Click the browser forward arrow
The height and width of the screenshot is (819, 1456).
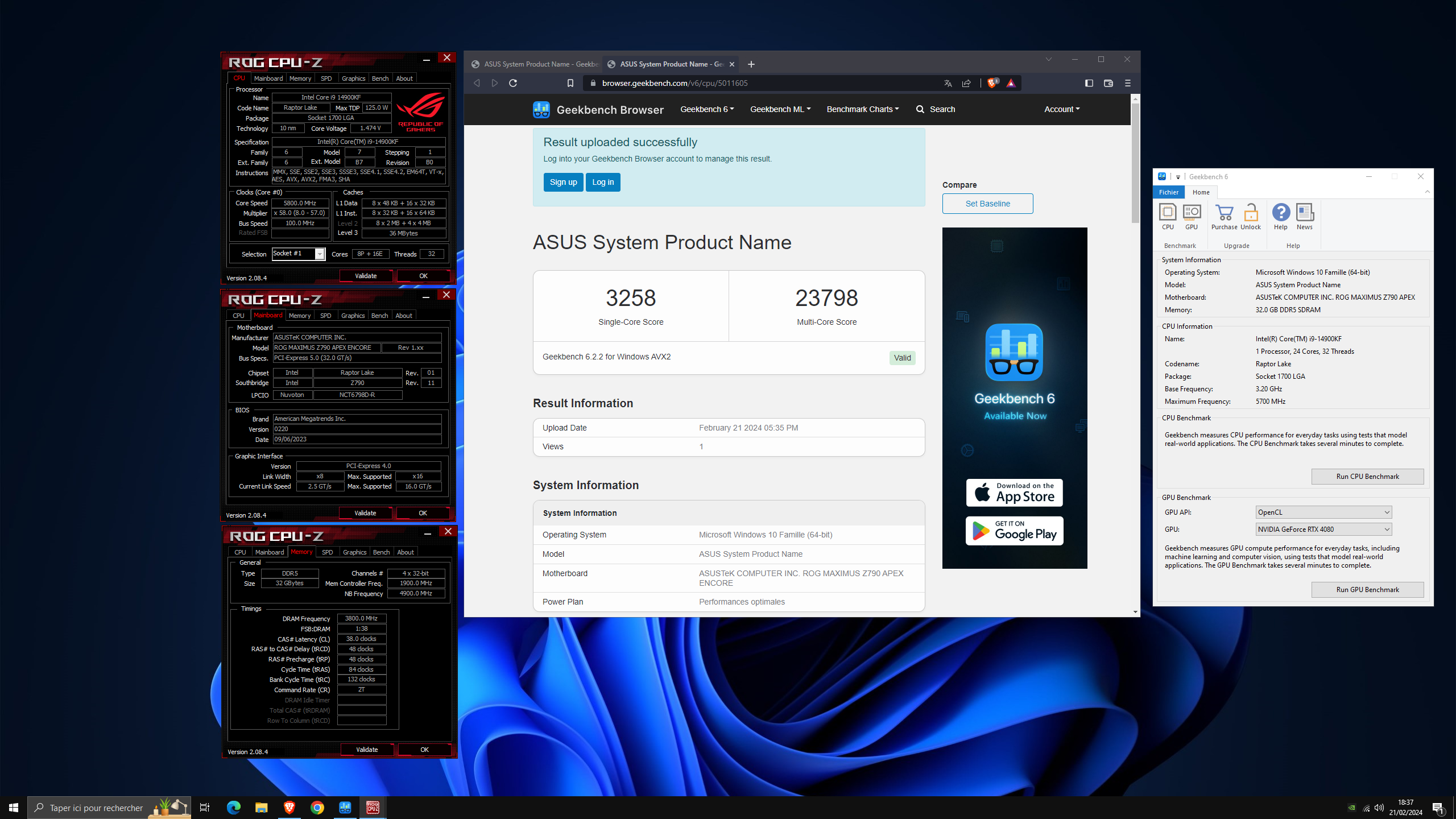[495, 83]
